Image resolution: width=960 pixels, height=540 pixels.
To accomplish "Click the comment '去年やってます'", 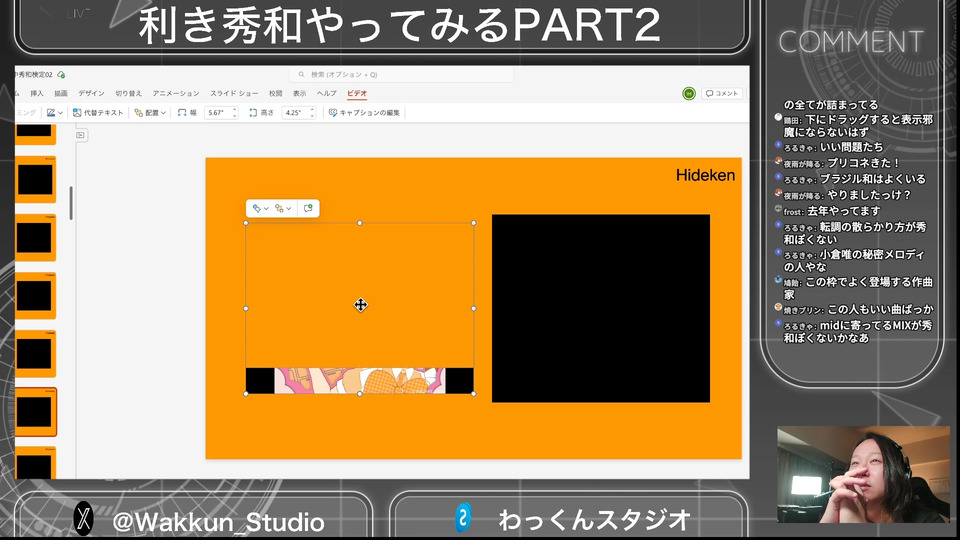I will pos(844,211).
